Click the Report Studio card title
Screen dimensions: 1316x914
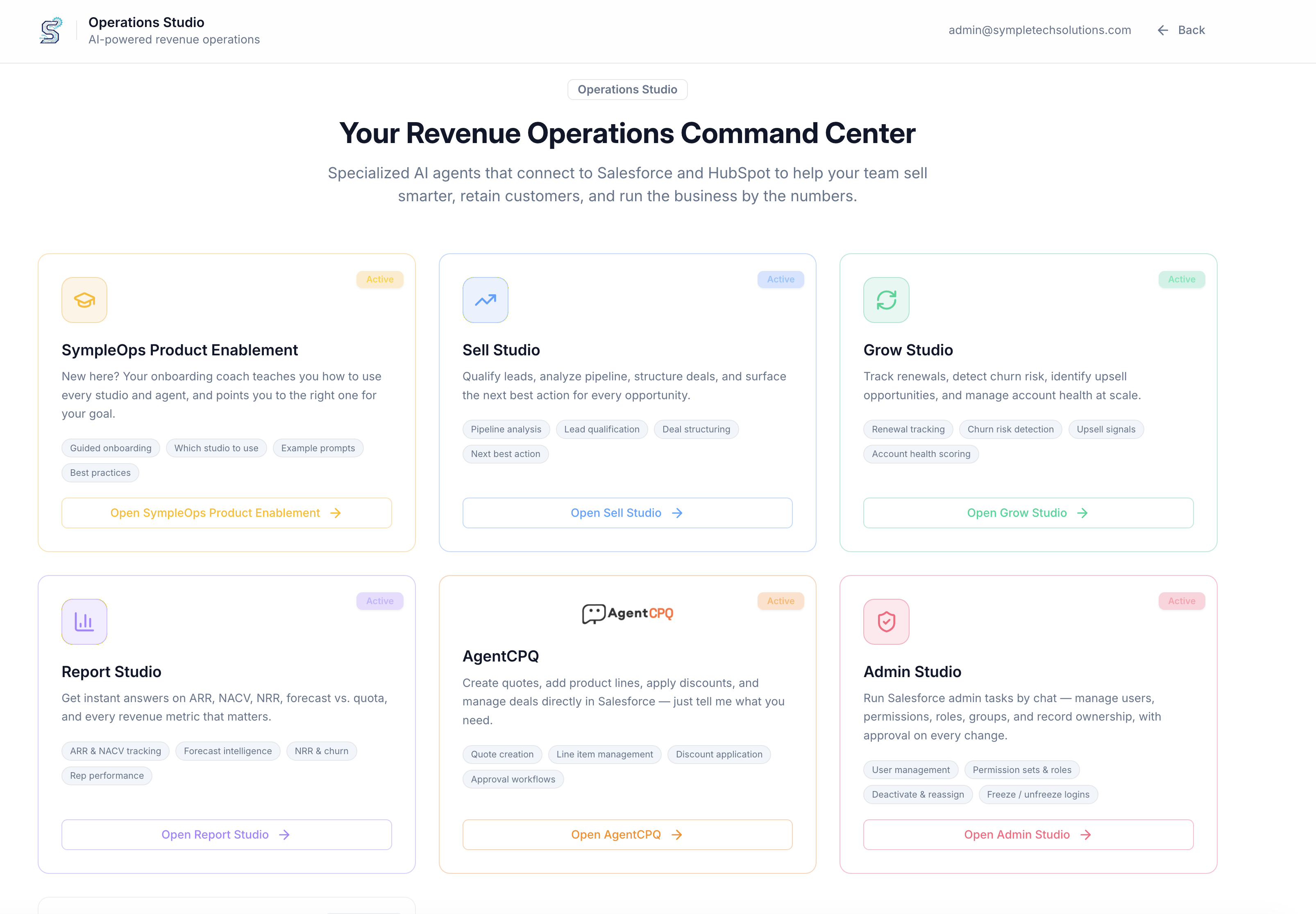[111, 672]
